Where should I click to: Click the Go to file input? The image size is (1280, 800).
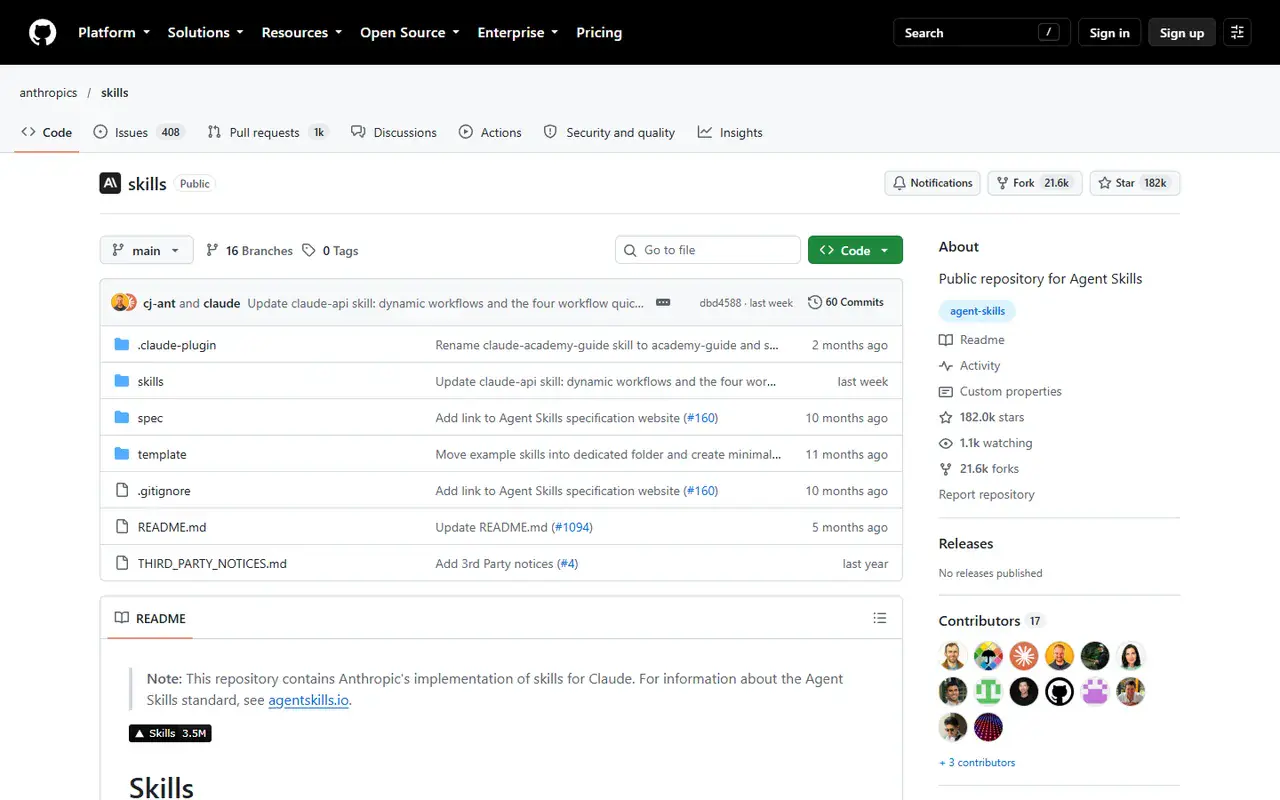[708, 250]
